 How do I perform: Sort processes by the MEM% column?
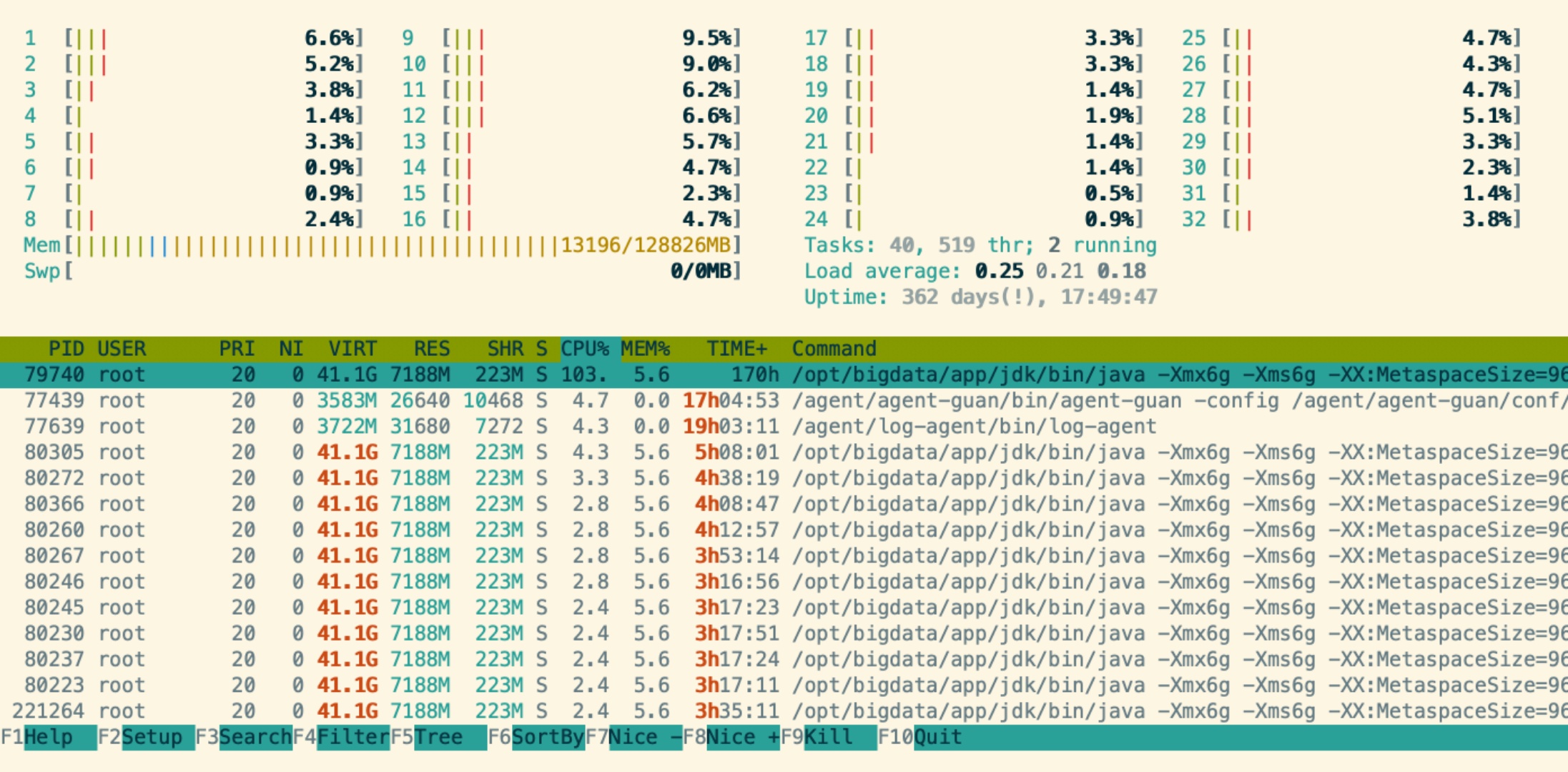click(644, 348)
